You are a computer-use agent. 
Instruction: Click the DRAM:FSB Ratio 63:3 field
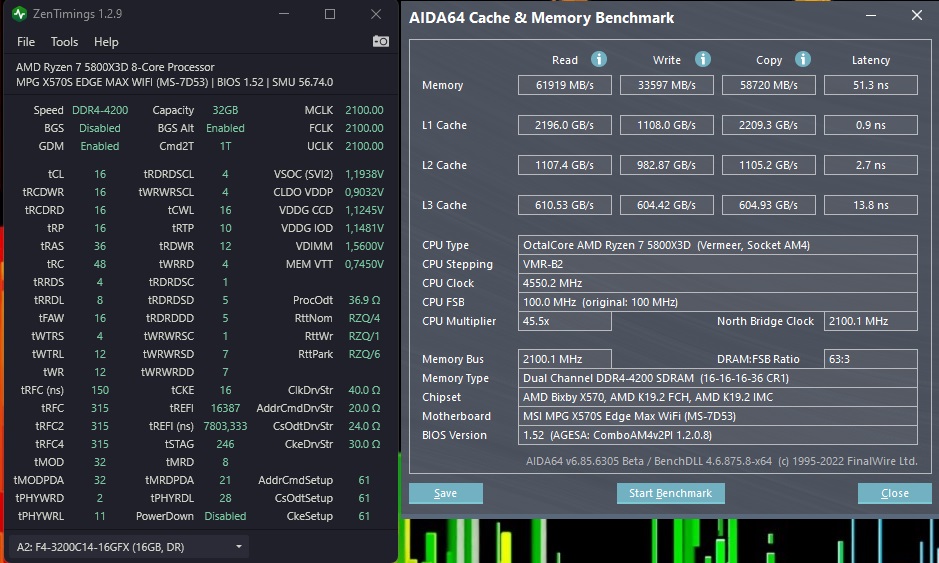point(871,359)
